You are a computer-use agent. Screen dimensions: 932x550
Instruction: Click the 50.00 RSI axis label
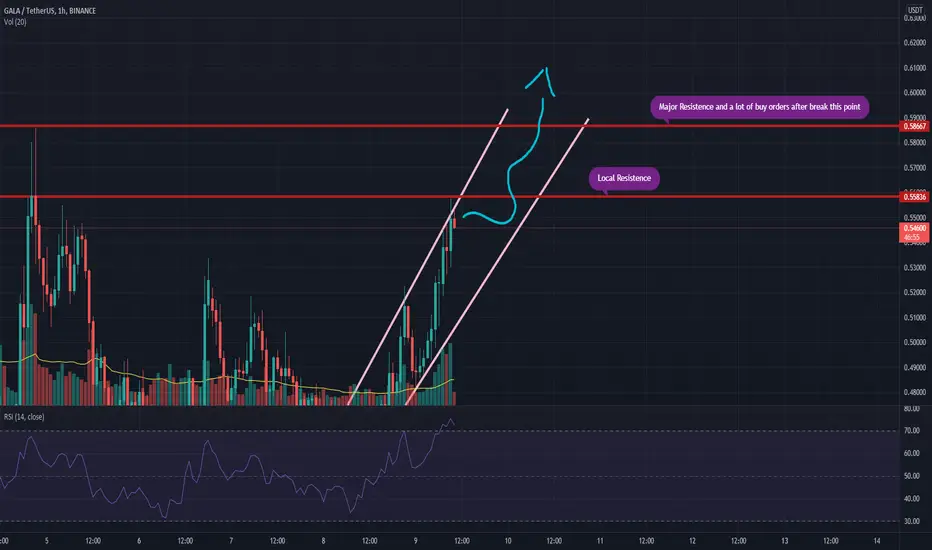pos(912,476)
